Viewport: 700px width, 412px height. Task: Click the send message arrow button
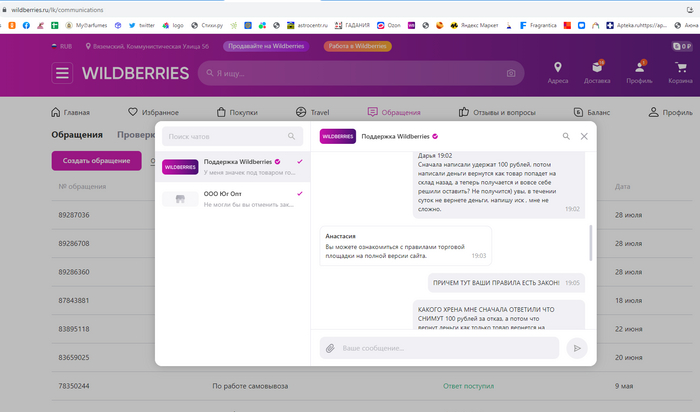(x=577, y=348)
